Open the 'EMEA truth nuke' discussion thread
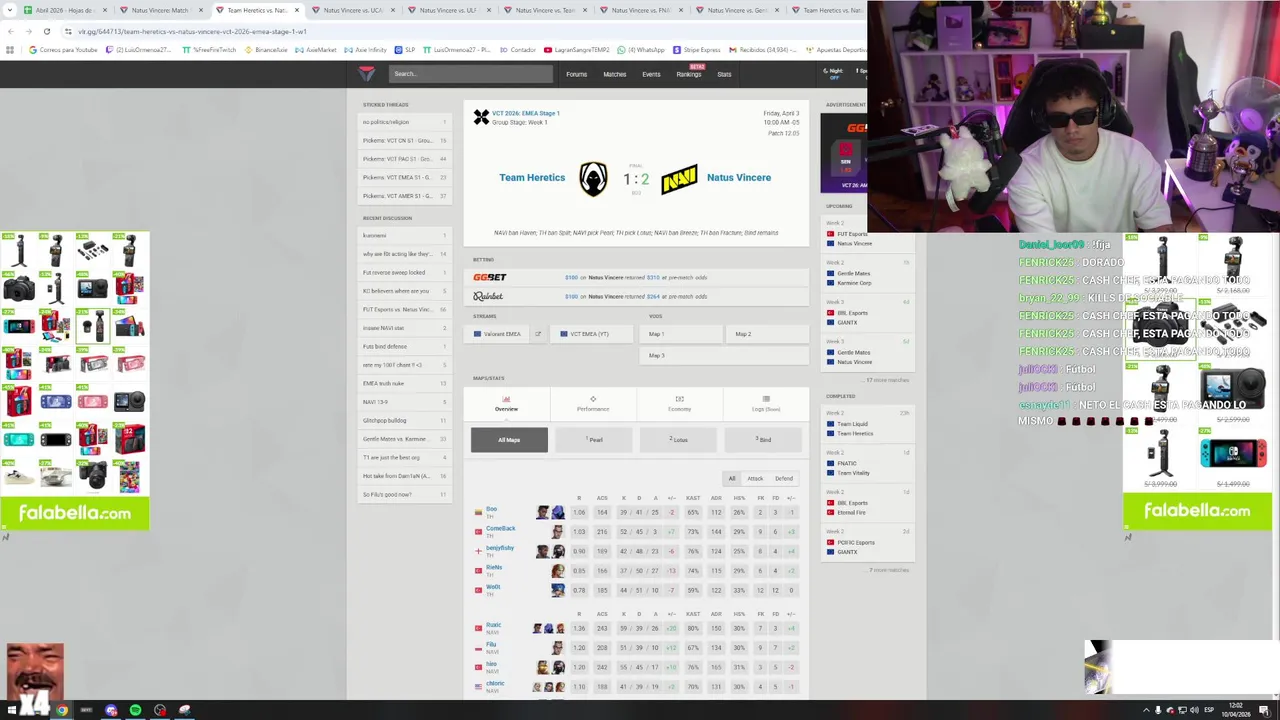Image resolution: width=1280 pixels, height=720 pixels. coord(404,383)
